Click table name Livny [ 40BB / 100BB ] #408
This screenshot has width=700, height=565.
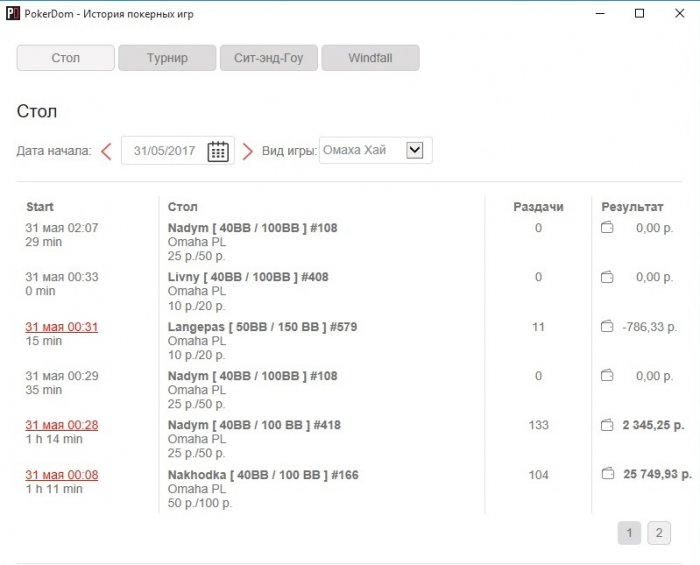pyautogui.click(x=248, y=277)
